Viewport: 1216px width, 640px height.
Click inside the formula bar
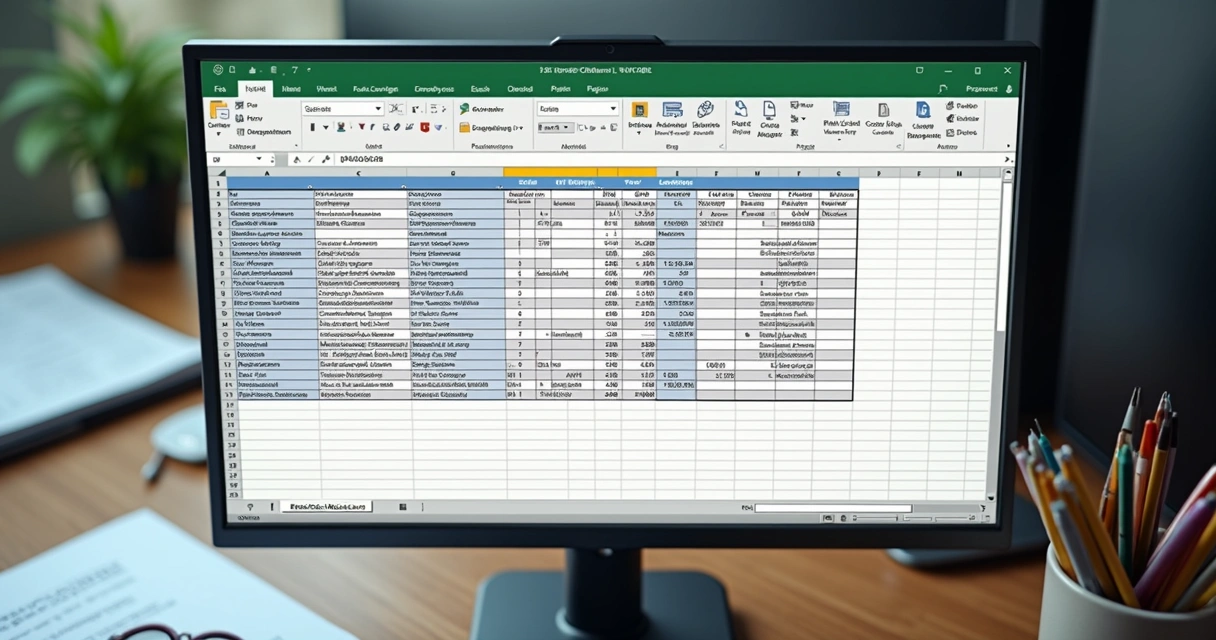click(x=600, y=159)
